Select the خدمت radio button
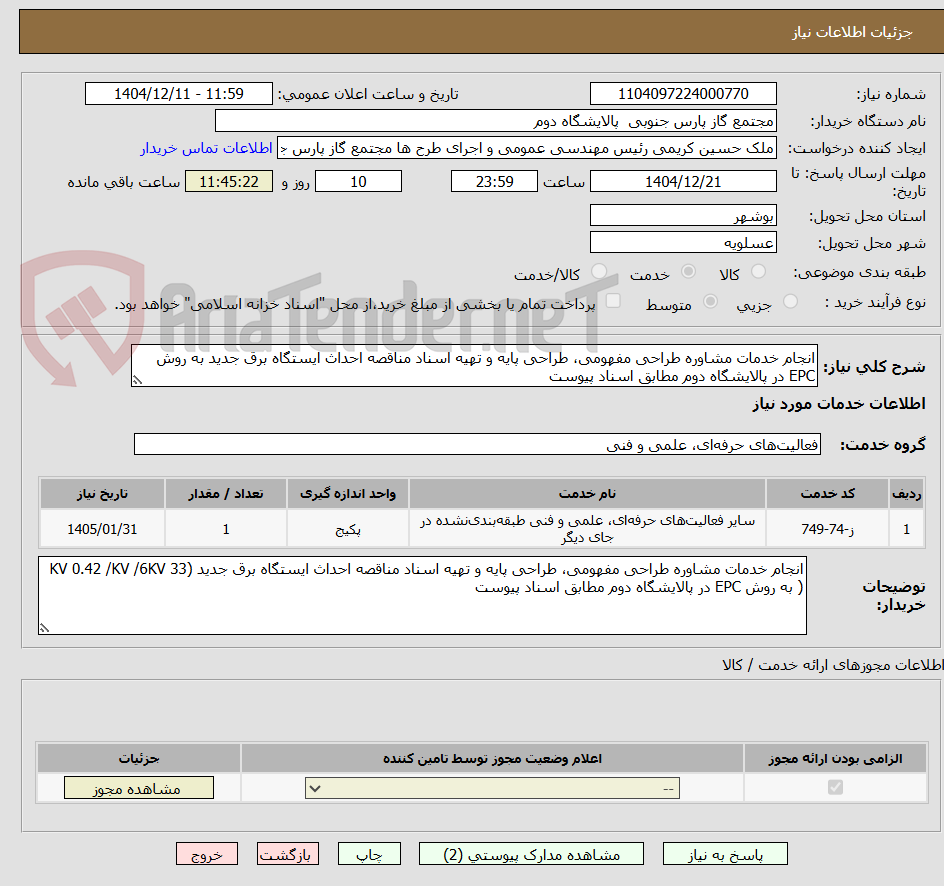 (x=688, y=272)
